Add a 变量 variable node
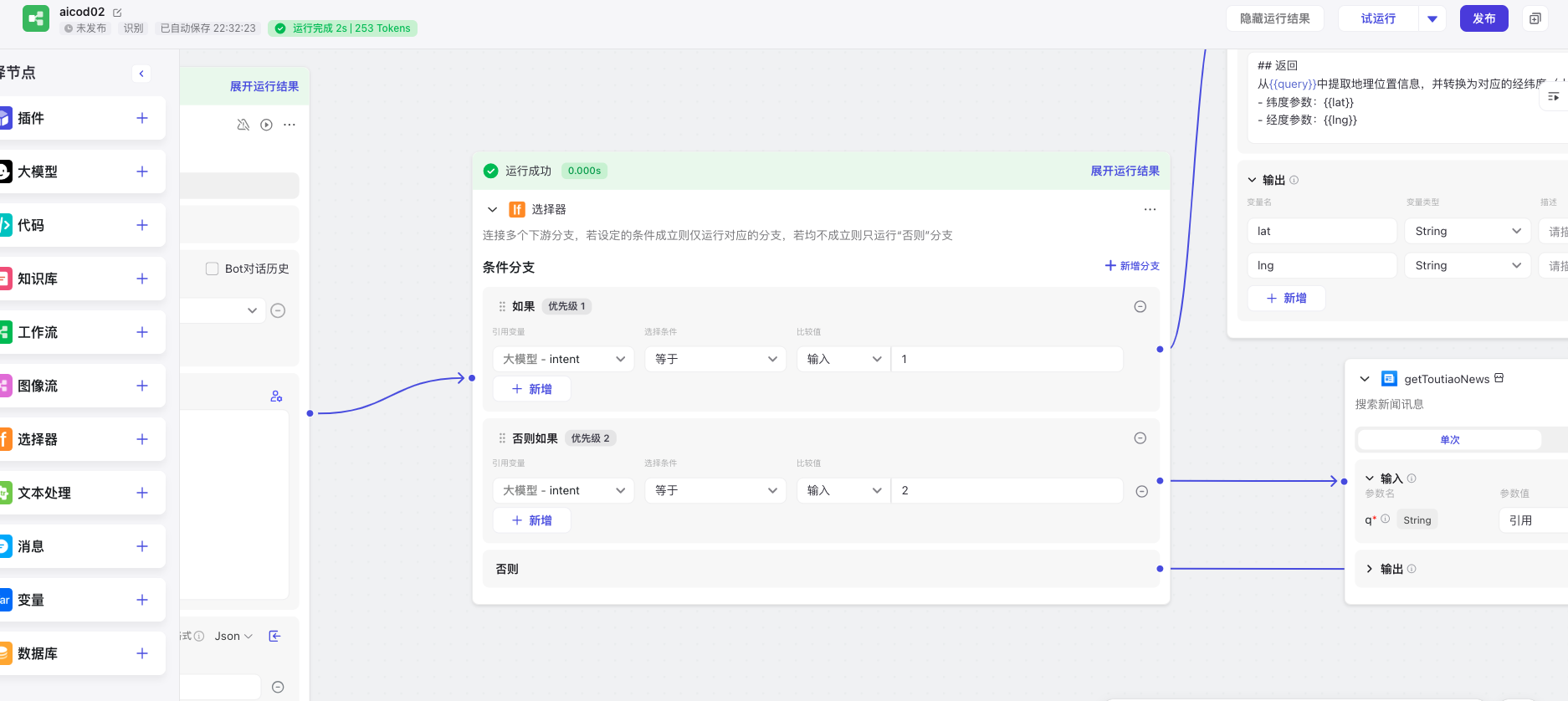Image resolution: width=1568 pixels, height=701 pixels. click(142, 600)
